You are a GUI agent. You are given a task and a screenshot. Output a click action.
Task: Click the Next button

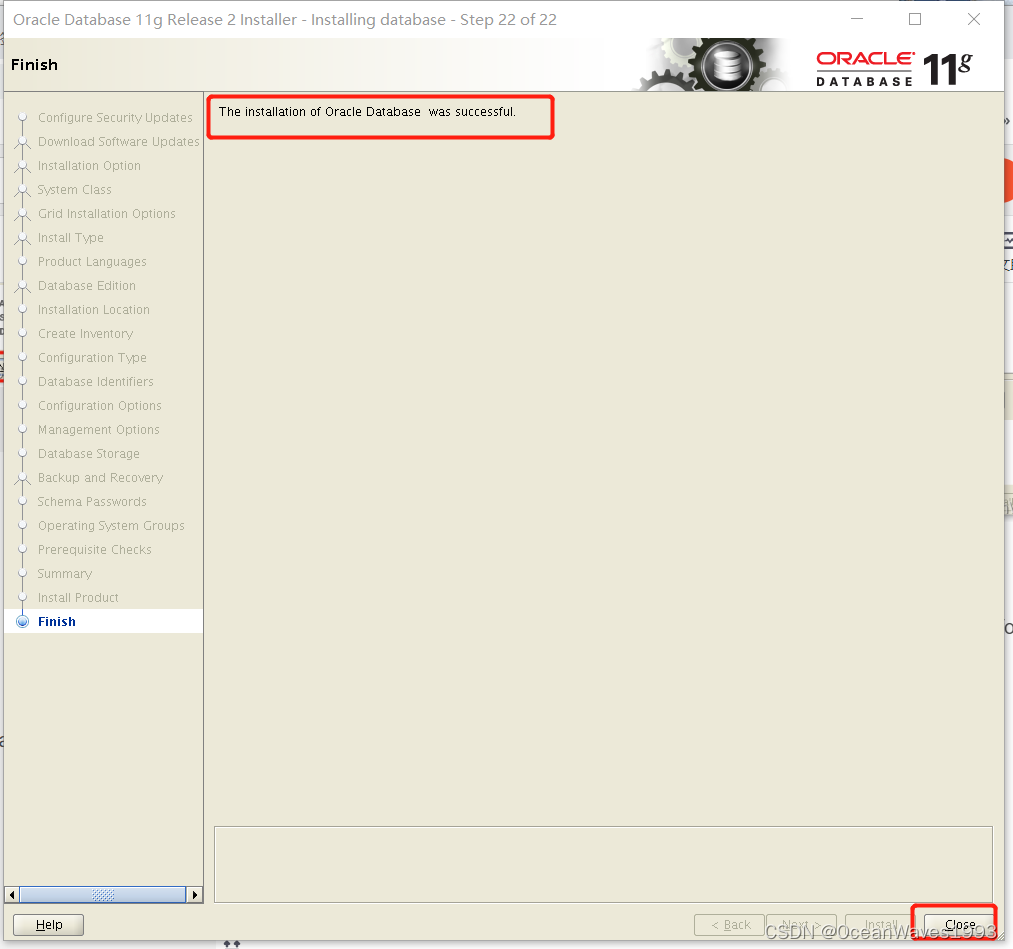801,925
